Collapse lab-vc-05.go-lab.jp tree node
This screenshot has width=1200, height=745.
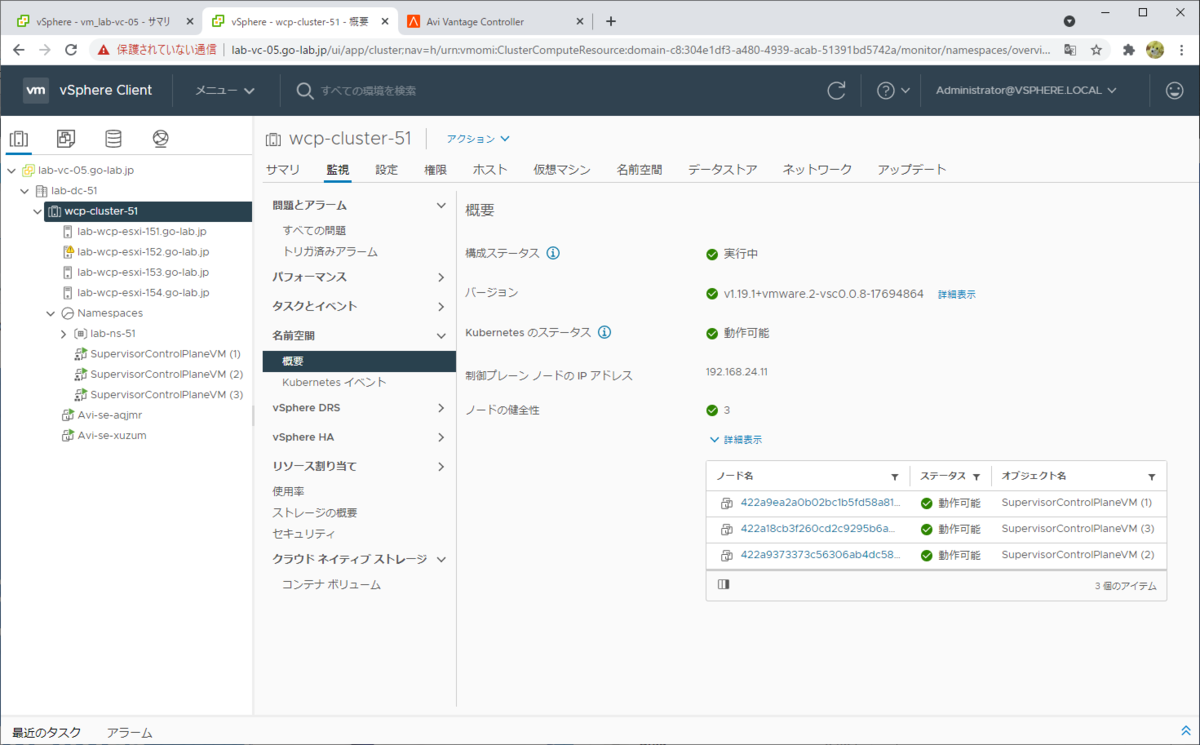[x=11, y=170]
